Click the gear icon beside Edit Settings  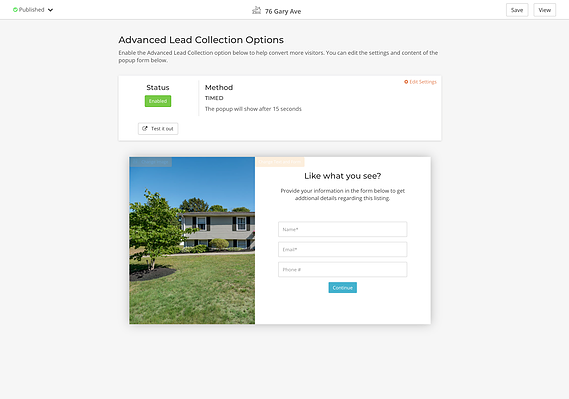pos(406,82)
